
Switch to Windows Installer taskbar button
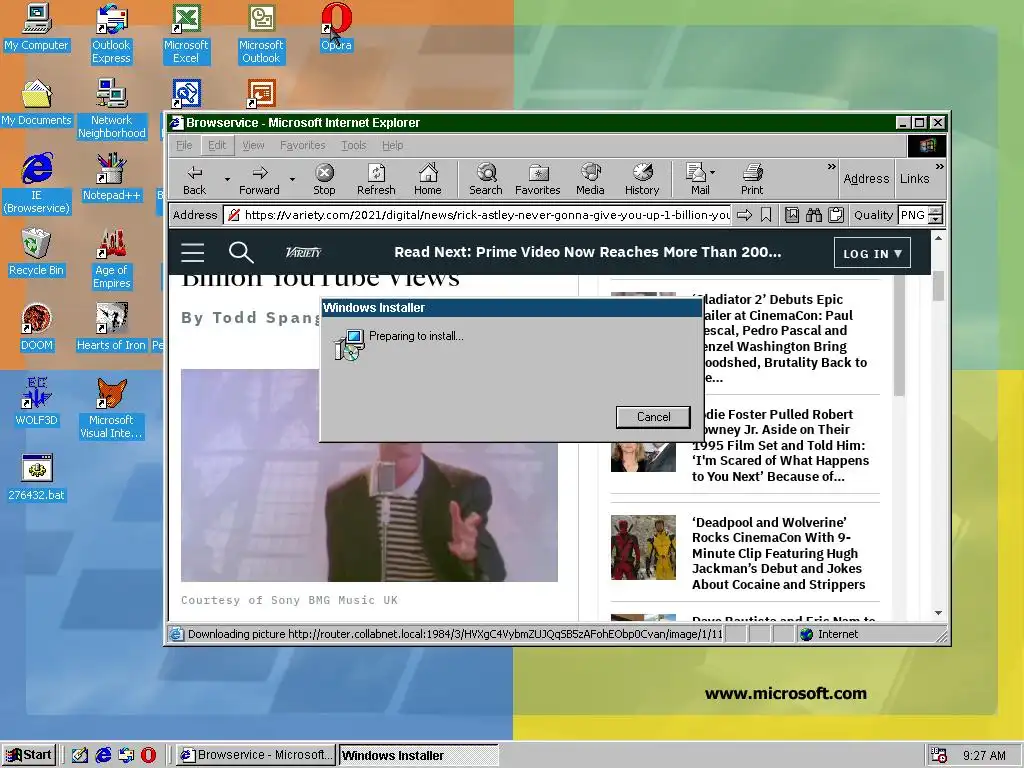tap(419, 755)
